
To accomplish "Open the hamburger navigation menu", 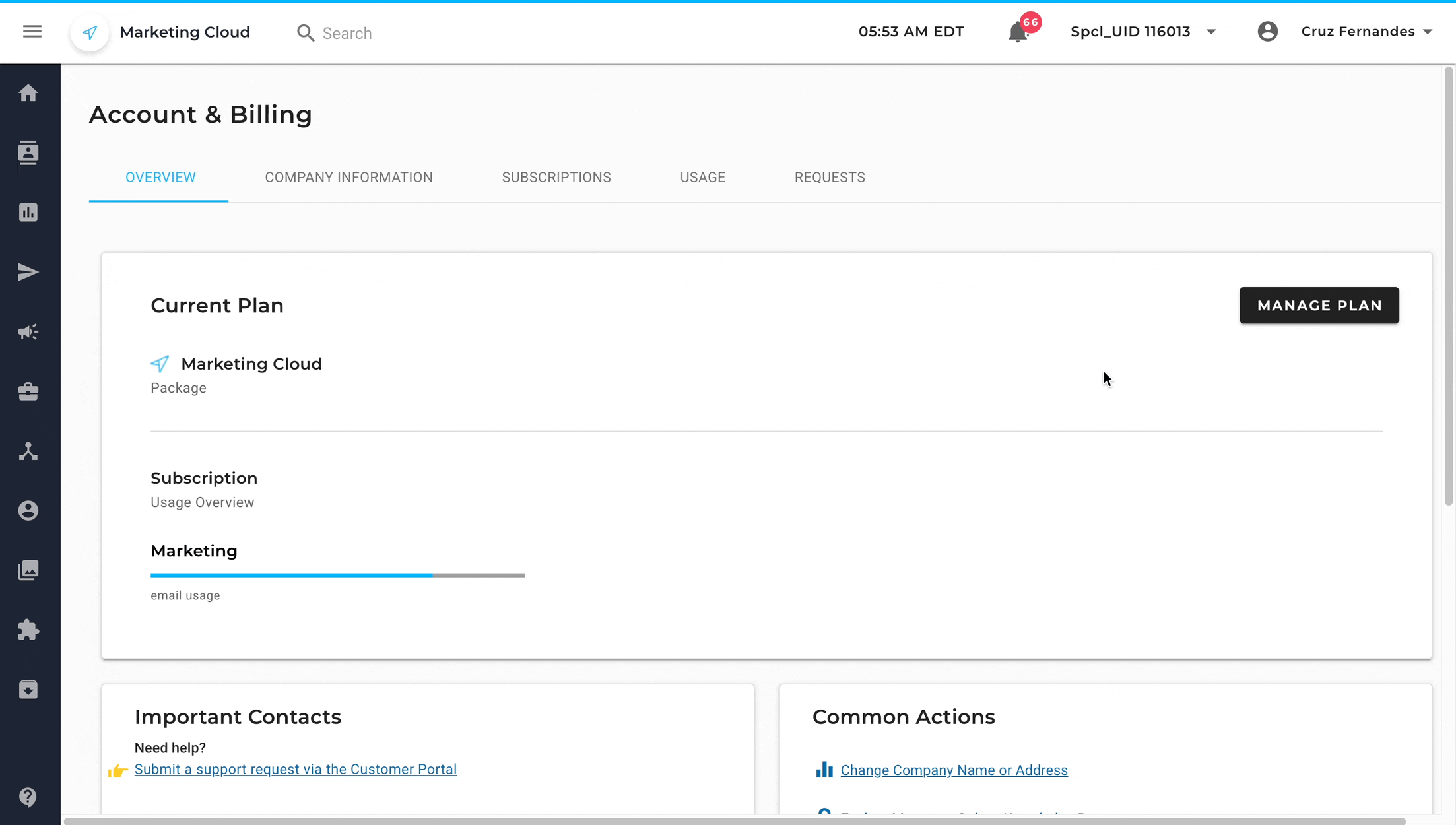I will pos(32,32).
